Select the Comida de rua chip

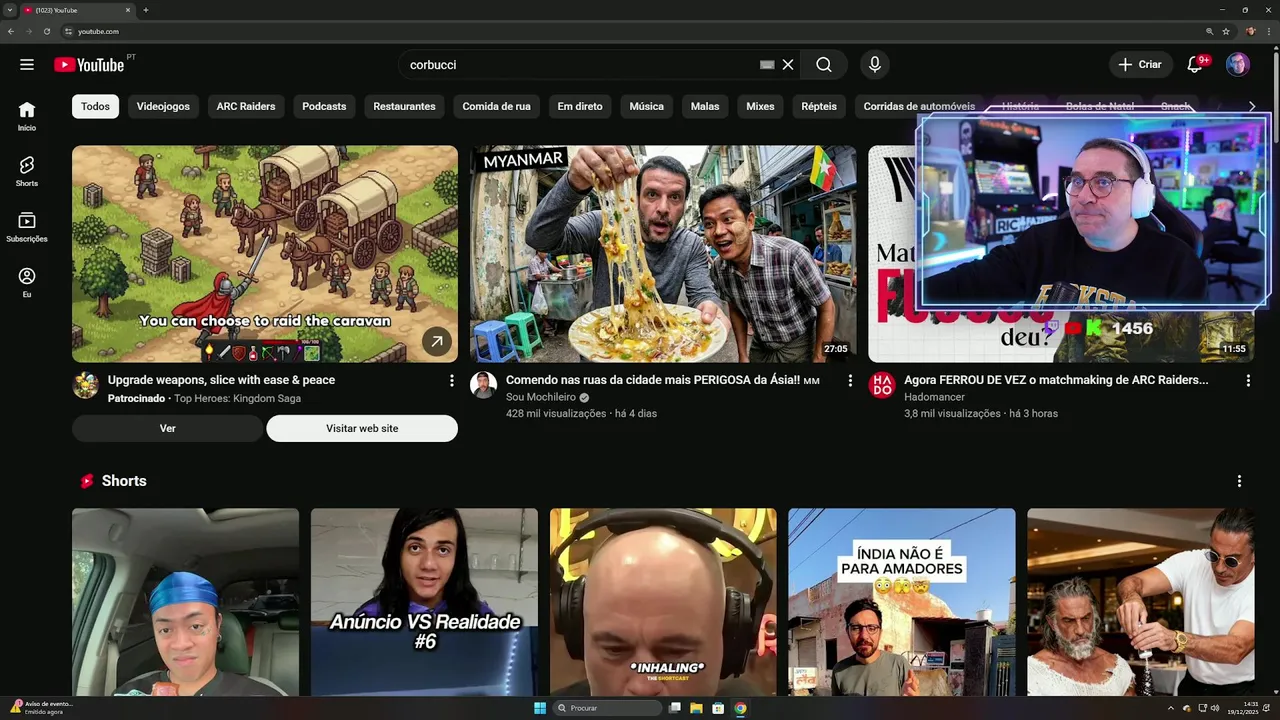pyautogui.click(x=496, y=106)
